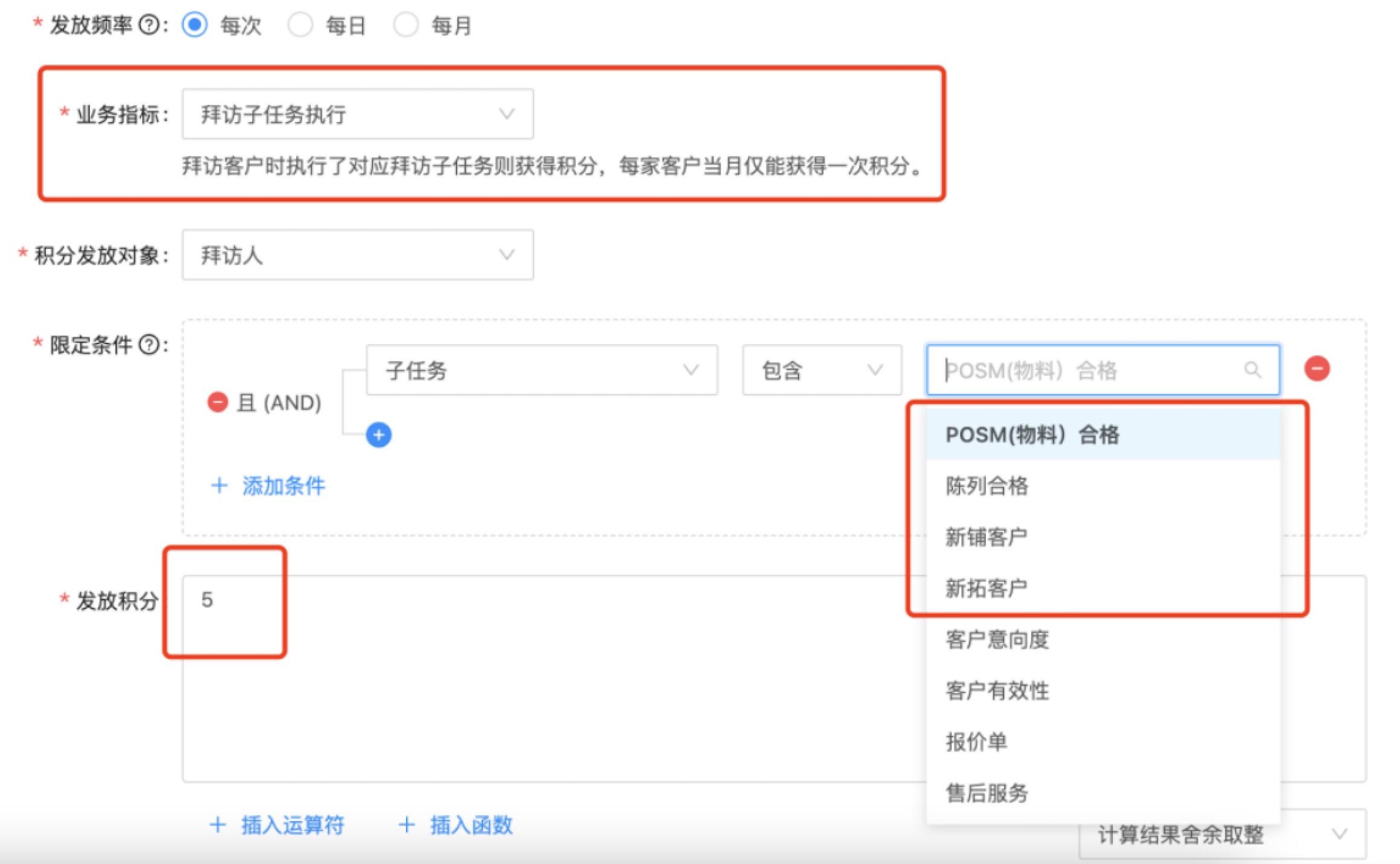
Task: Choose 客户有效性 from the dropdown list
Action: click(1103, 691)
